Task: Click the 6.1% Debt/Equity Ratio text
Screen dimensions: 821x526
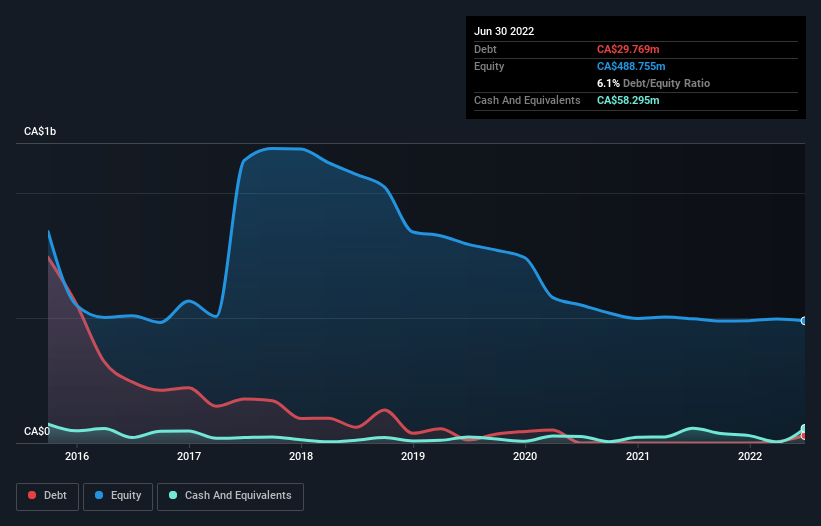Action: tap(653, 83)
